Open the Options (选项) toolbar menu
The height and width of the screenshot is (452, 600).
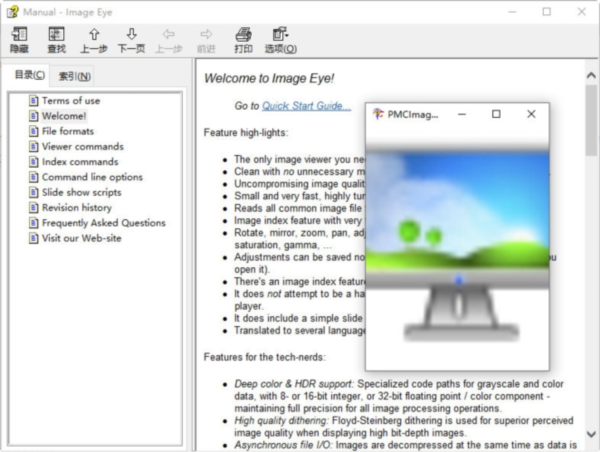(x=281, y=40)
